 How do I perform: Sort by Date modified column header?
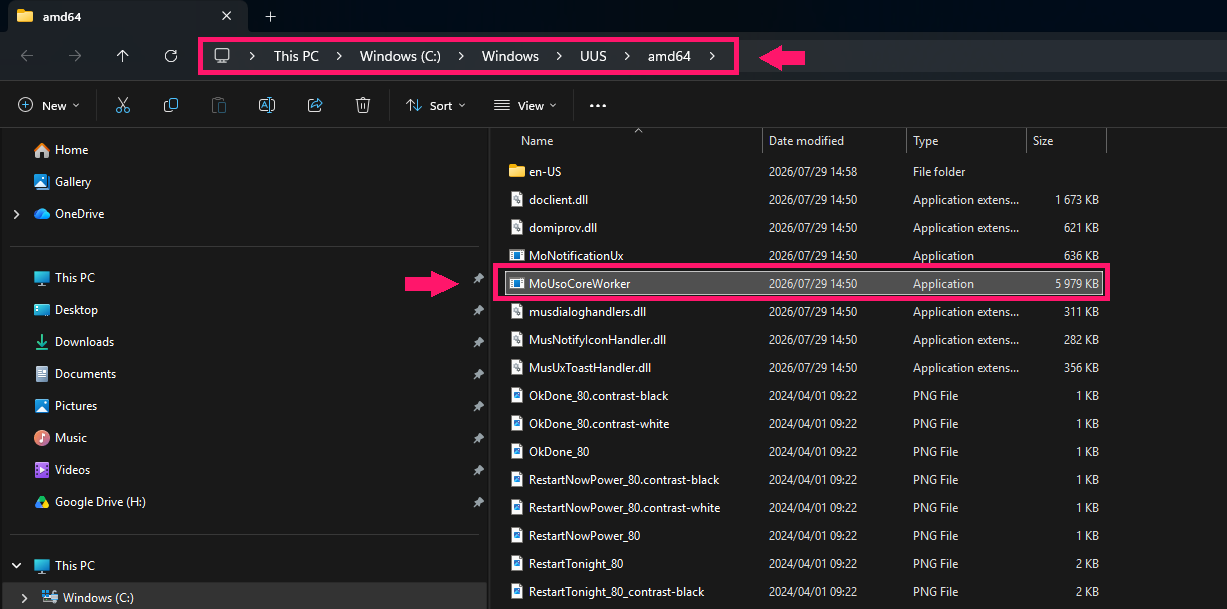[835, 141]
